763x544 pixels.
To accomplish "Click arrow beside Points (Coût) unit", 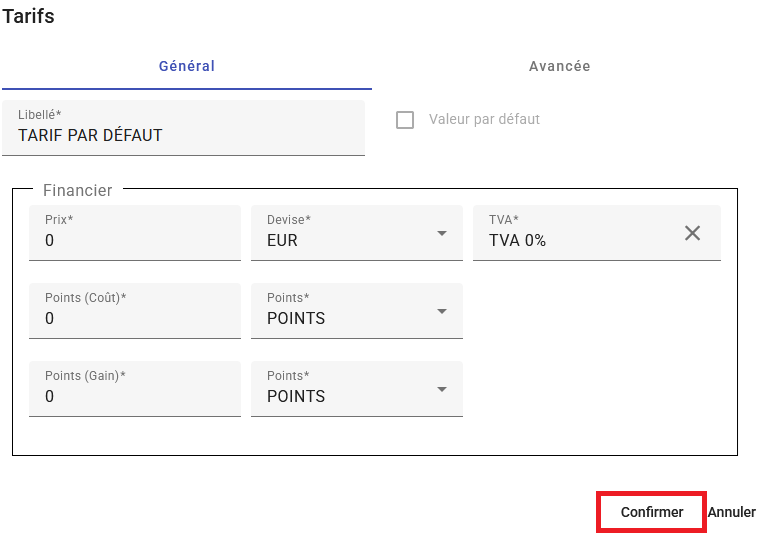I will coord(442,311).
